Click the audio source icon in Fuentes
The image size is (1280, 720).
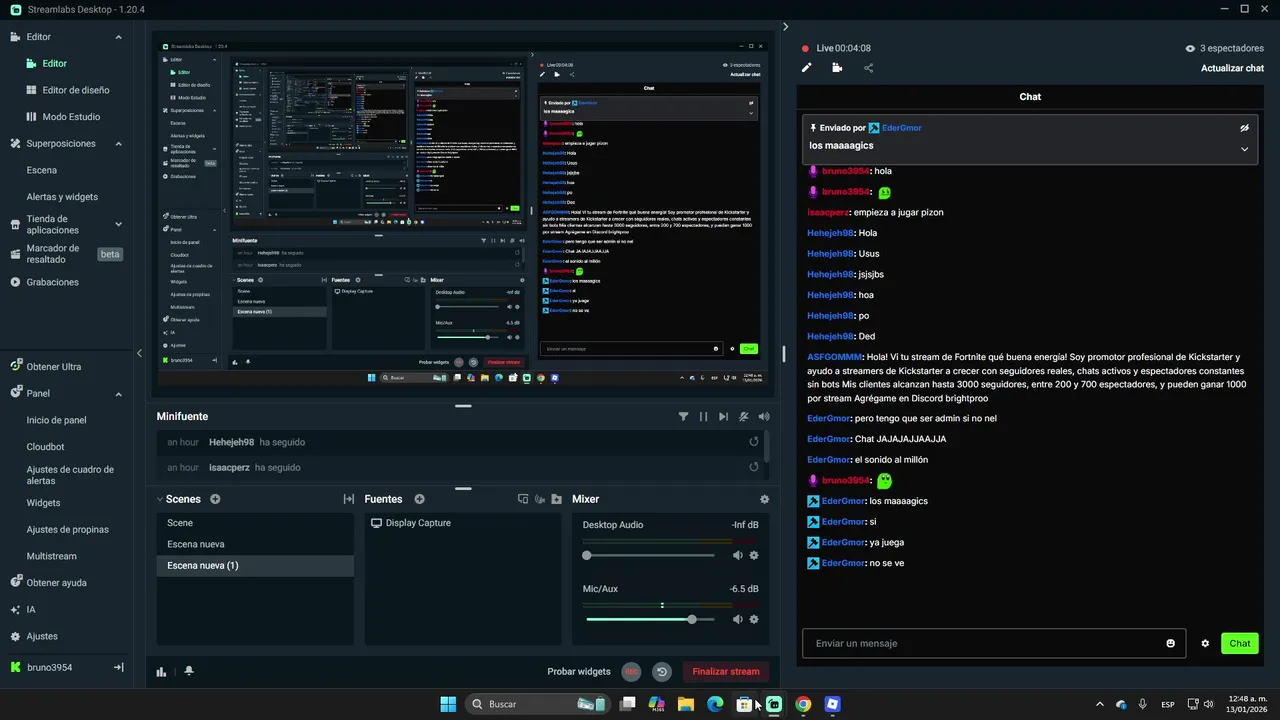coord(540,499)
